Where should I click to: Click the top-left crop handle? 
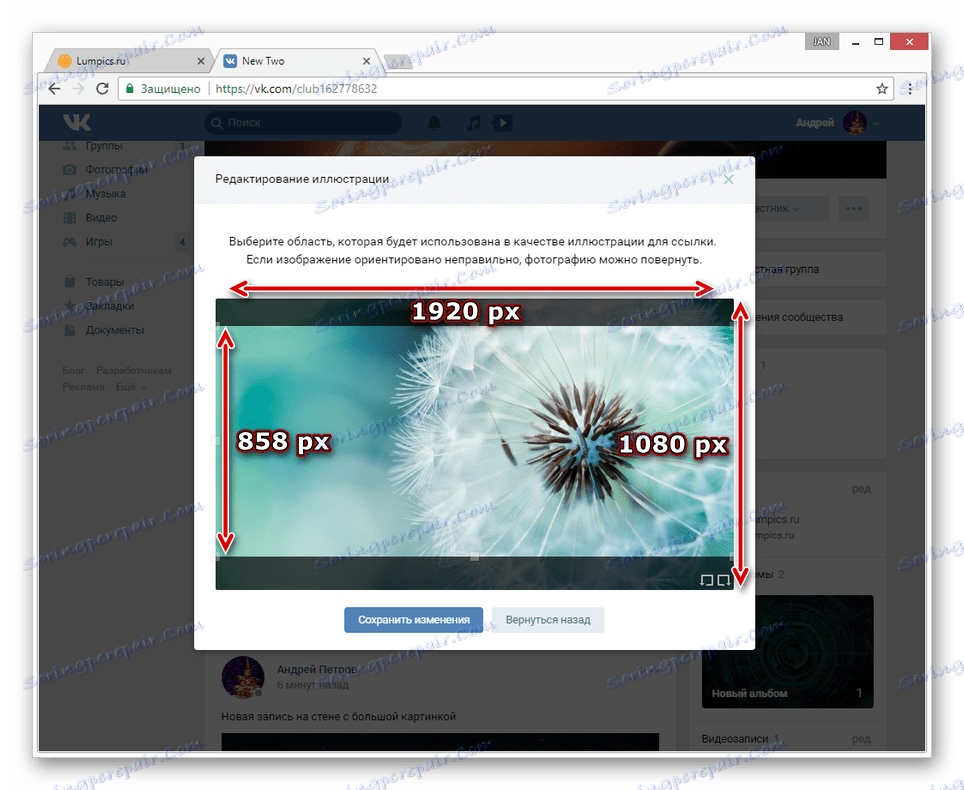216,326
